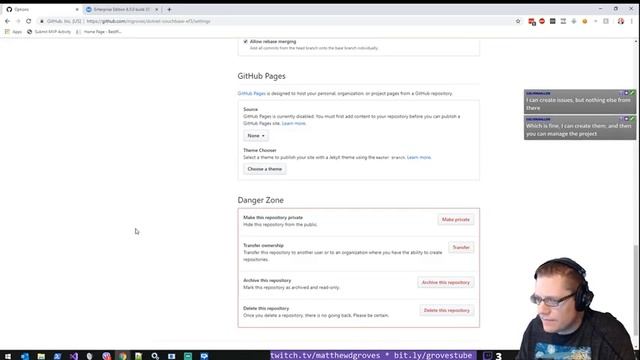Open the new tab plus button
The image size is (640, 360).
pyautogui.click(x=169, y=9)
